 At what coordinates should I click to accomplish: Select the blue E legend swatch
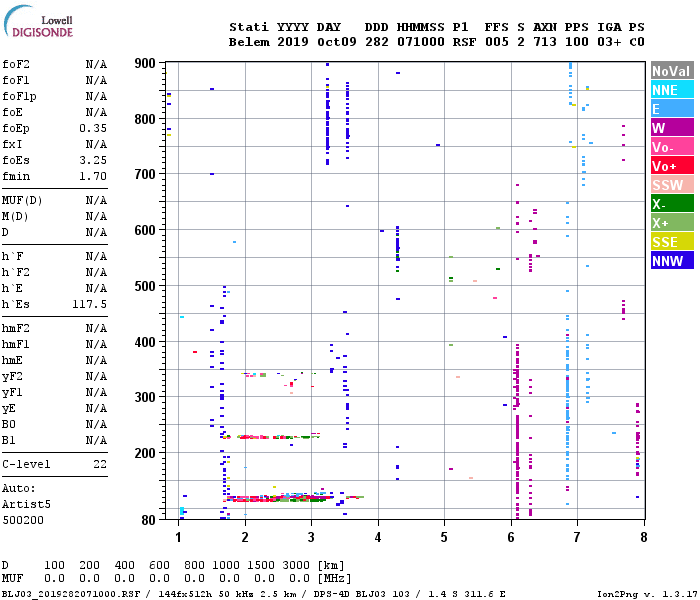tap(672, 109)
